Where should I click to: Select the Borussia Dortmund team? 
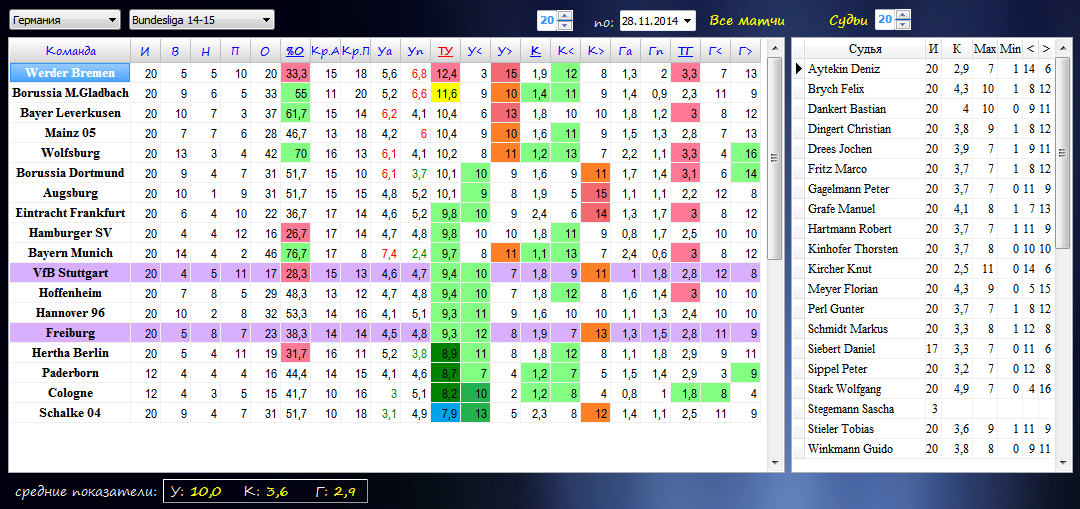pyautogui.click(x=70, y=173)
